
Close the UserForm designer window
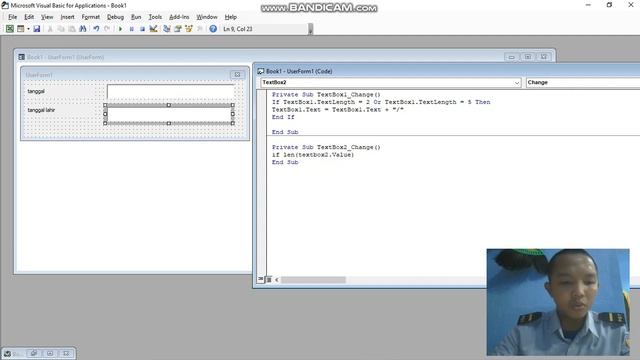click(x=544, y=57)
